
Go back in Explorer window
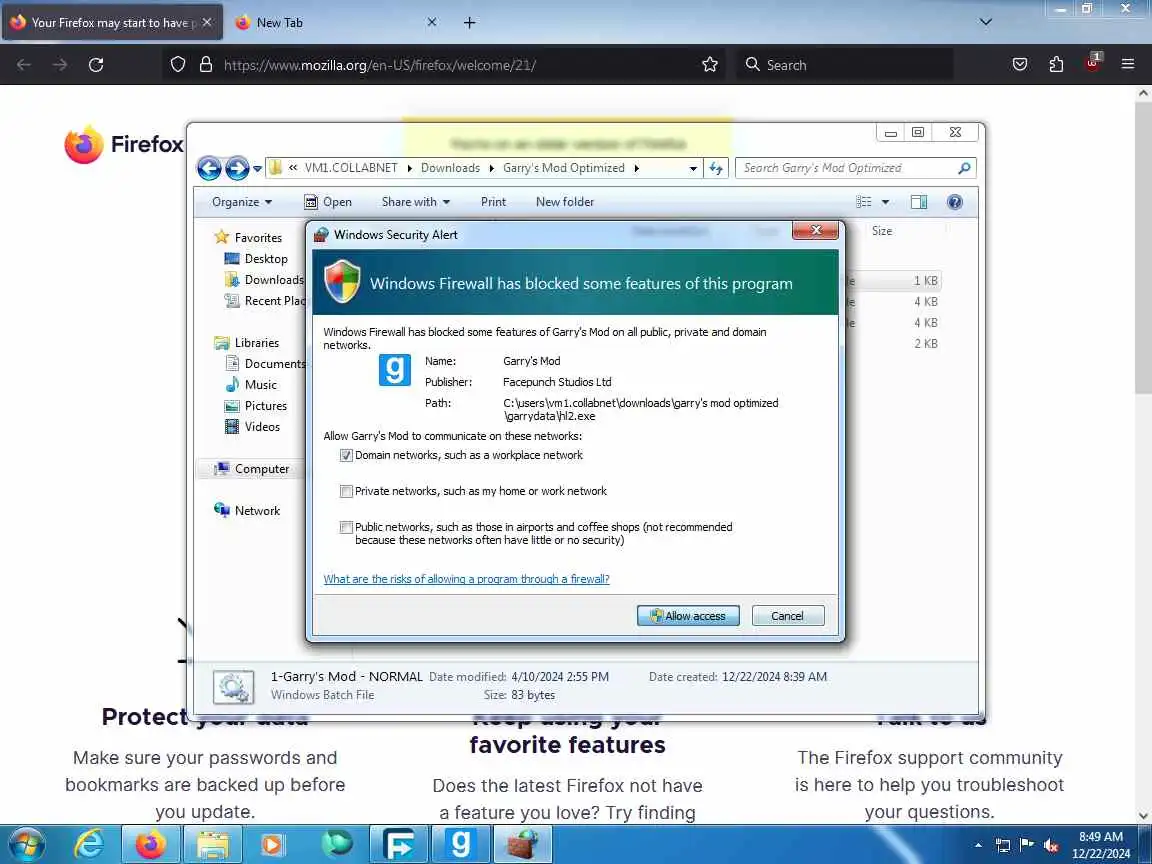coord(209,168)
